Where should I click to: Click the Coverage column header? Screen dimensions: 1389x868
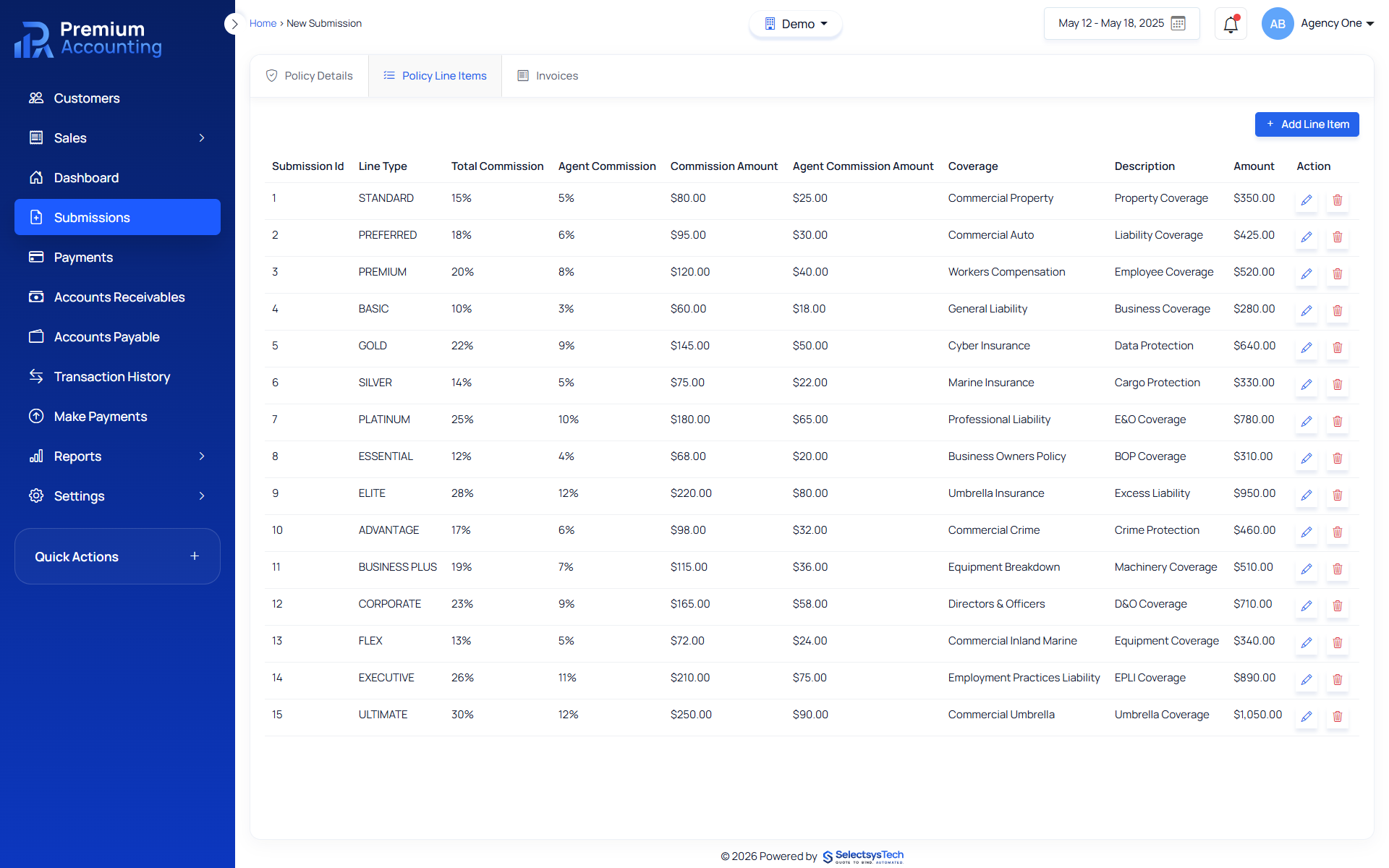click(972, 166)
